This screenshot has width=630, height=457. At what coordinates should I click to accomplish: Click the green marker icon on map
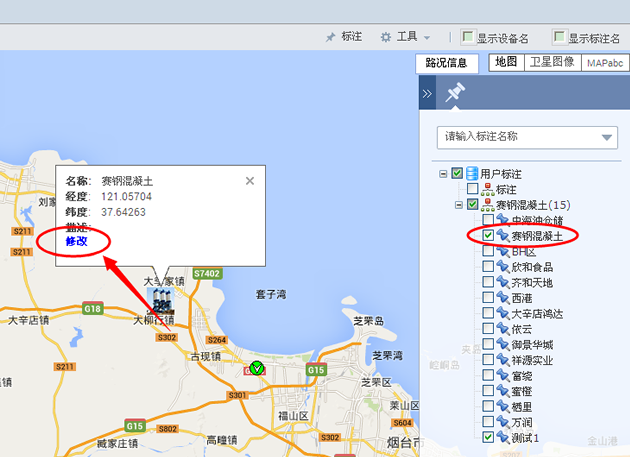coord(257,368)
